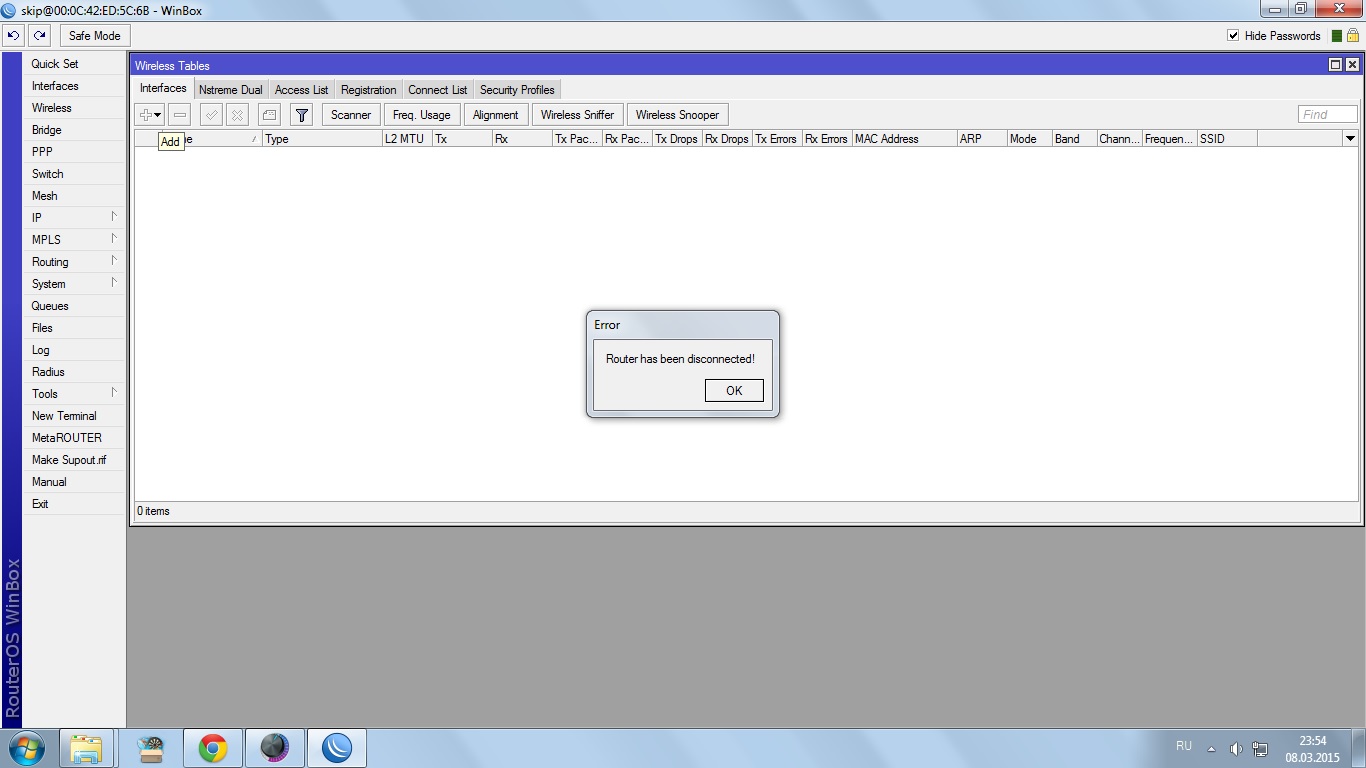This screenshot has height=768, width=1366.
Task: Select Wireless in the sidebar menu
Action: (74, 108)
